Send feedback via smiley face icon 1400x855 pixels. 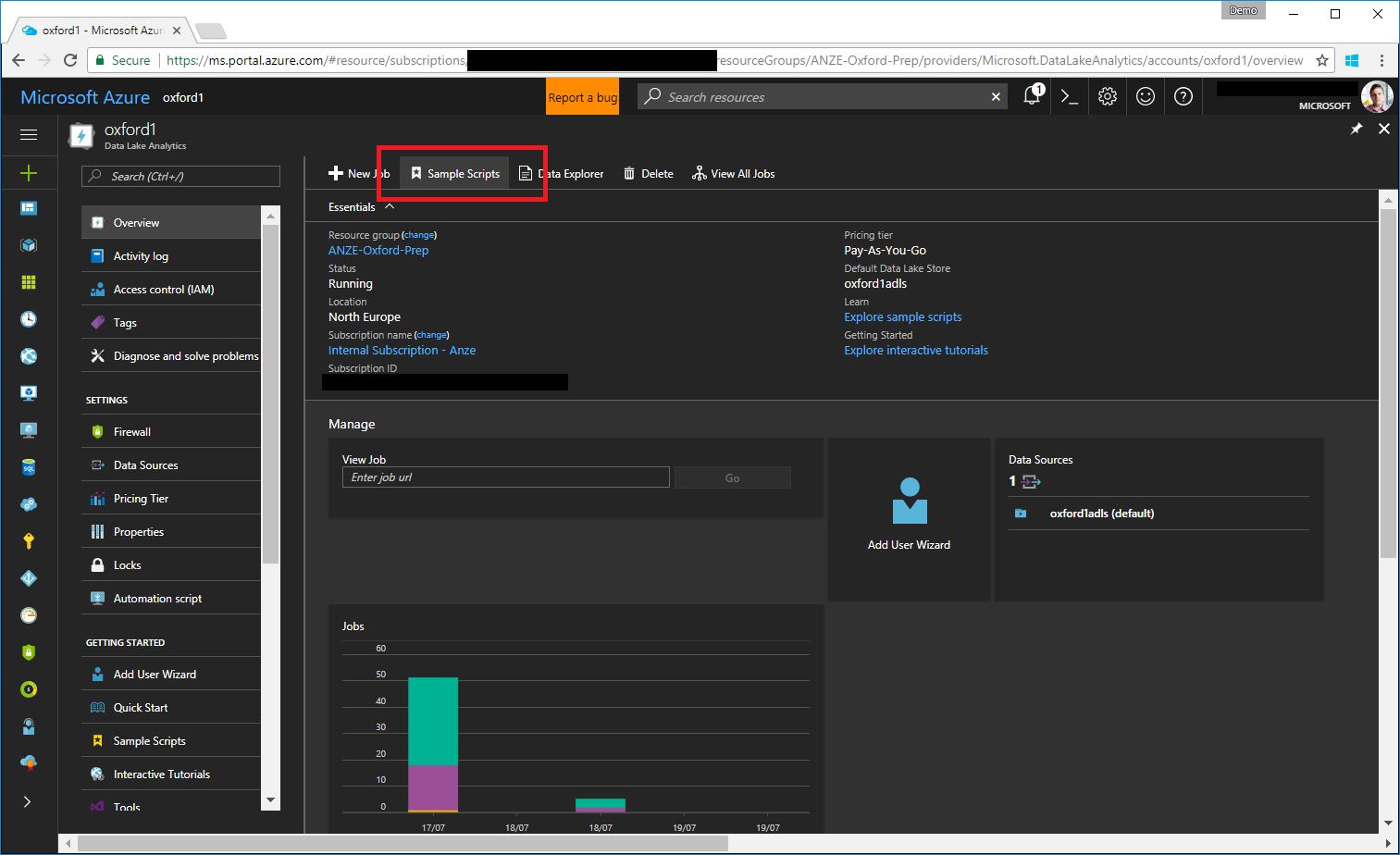click(1146, 96)
